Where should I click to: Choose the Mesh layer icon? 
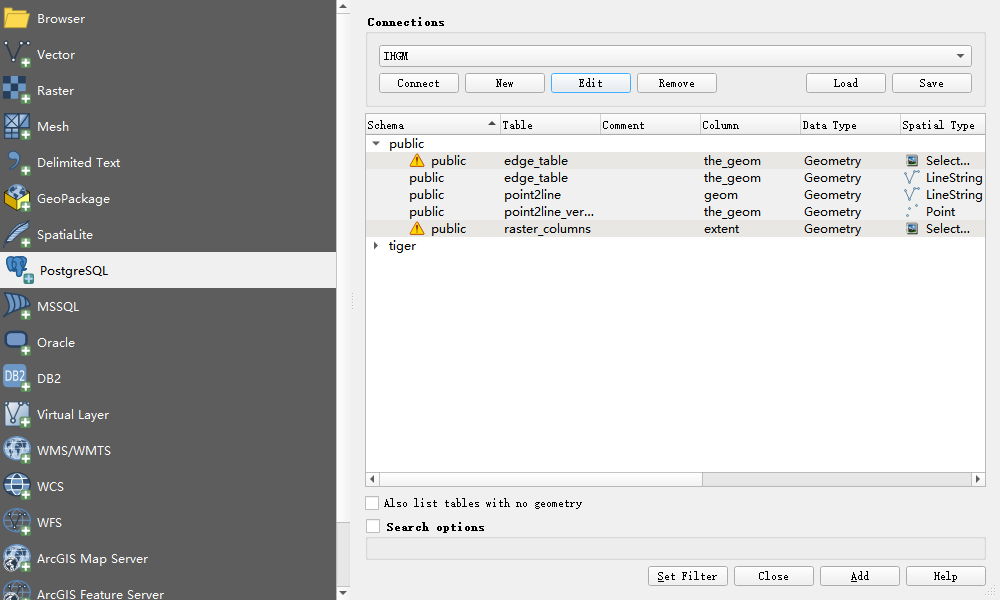pyautogui.click(x=17, y=126)
